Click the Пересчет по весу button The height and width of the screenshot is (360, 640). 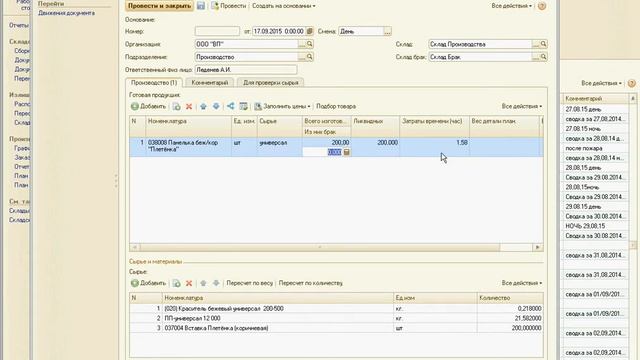(249, 283)
